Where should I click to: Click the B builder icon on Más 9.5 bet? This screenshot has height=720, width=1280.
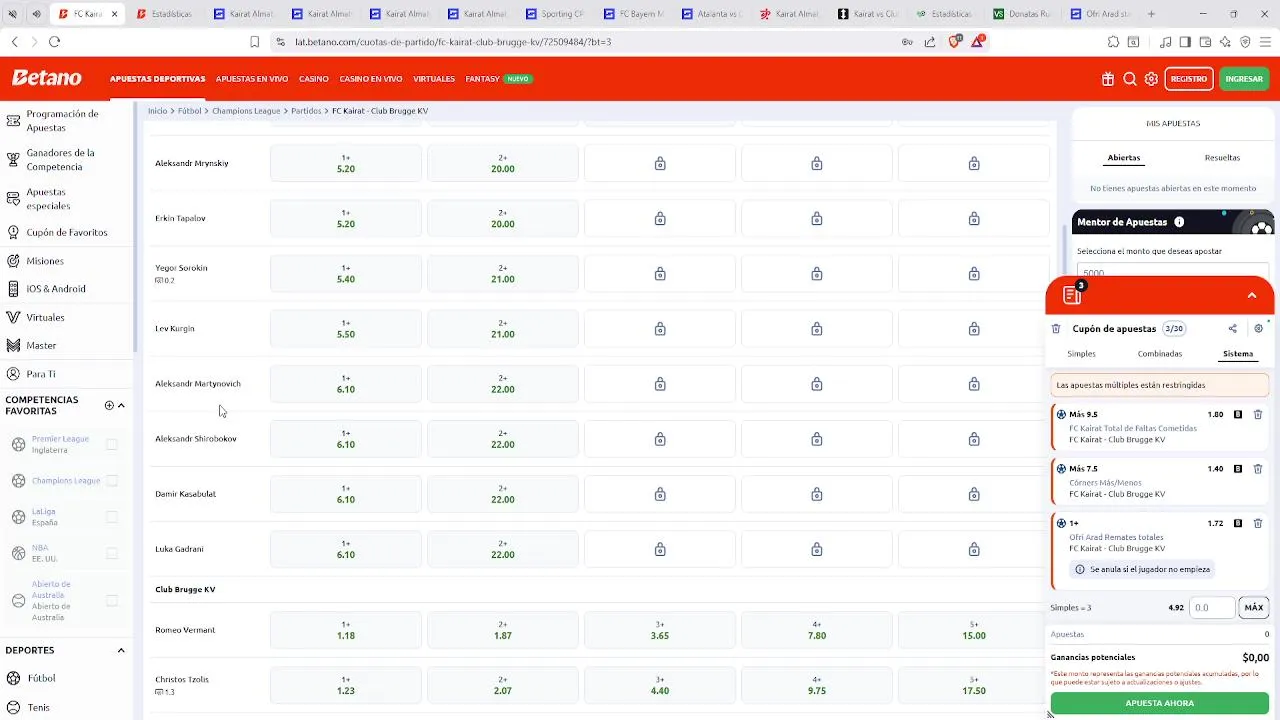tap(1238, 414)
